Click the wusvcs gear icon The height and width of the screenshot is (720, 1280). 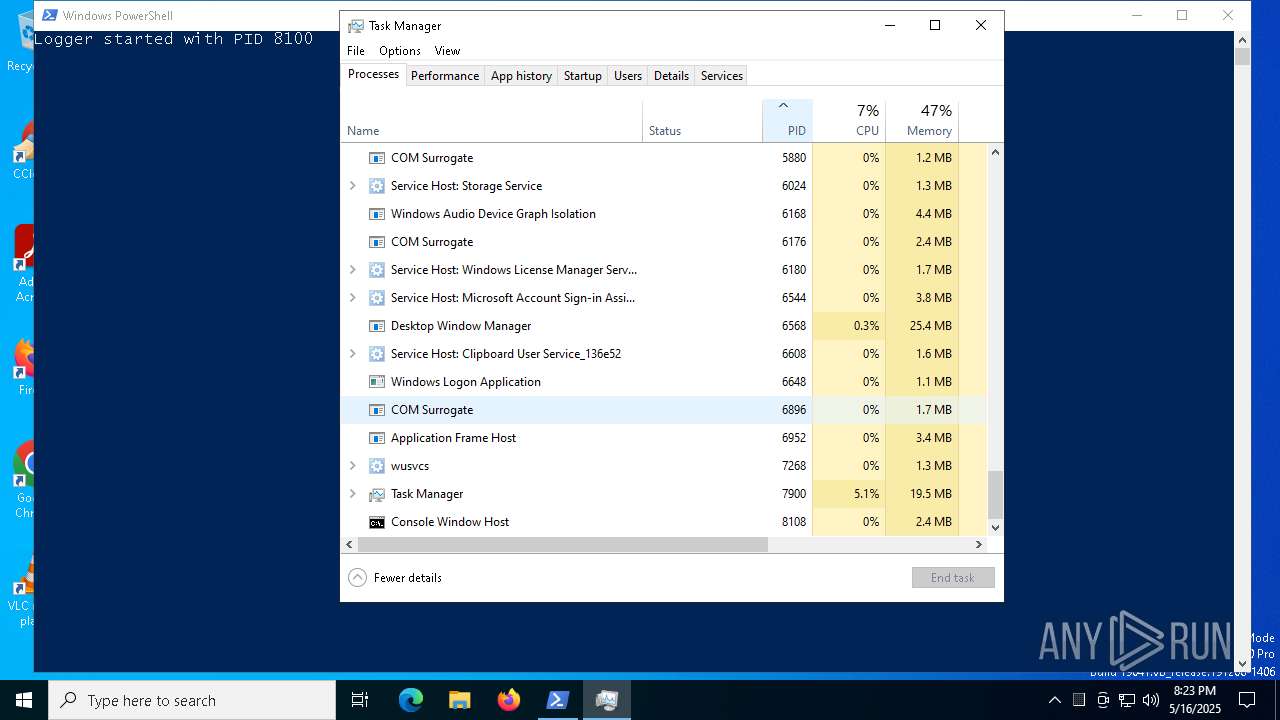[x=377, y=466]
